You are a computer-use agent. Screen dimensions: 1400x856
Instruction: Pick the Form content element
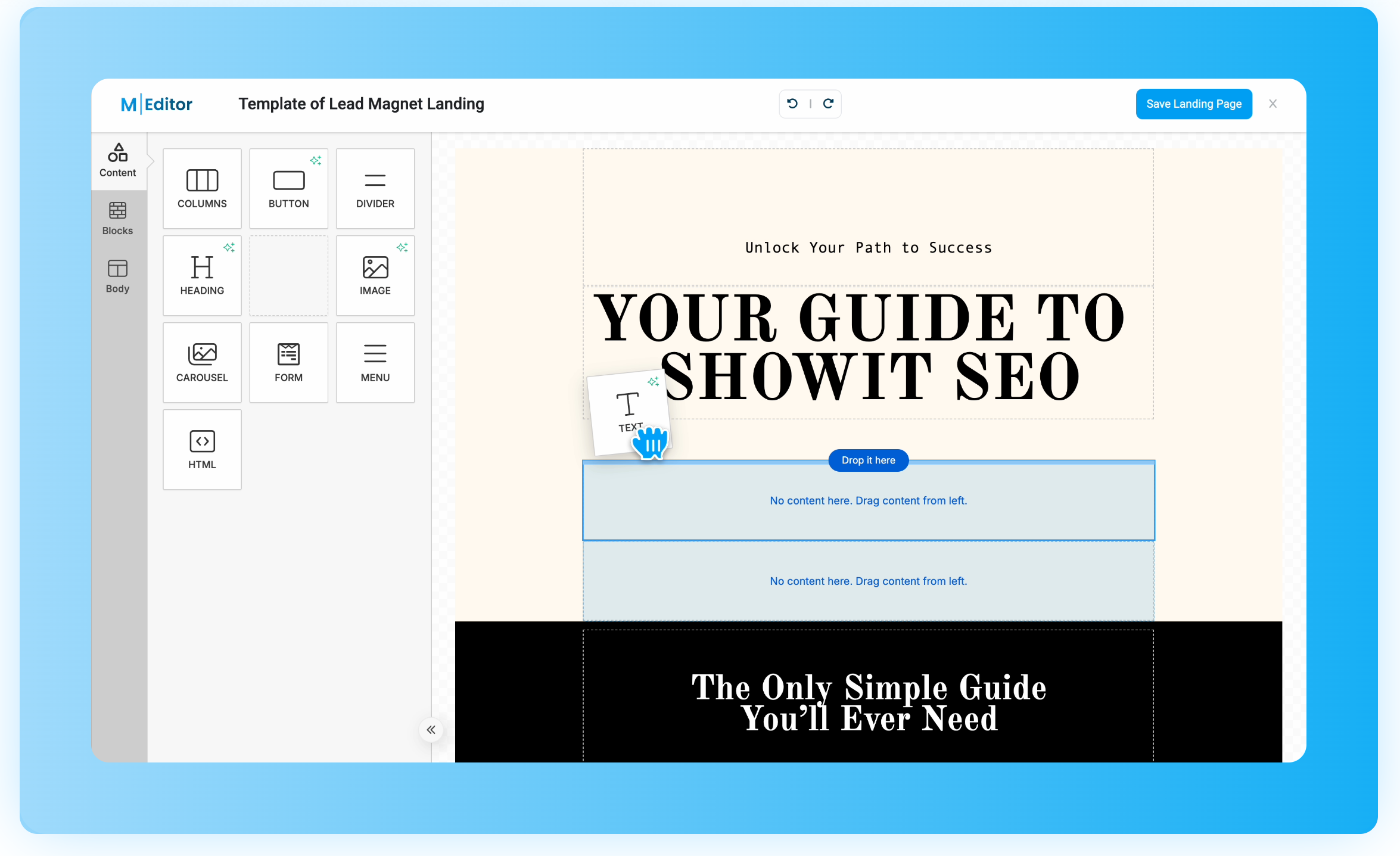(288, 362)
